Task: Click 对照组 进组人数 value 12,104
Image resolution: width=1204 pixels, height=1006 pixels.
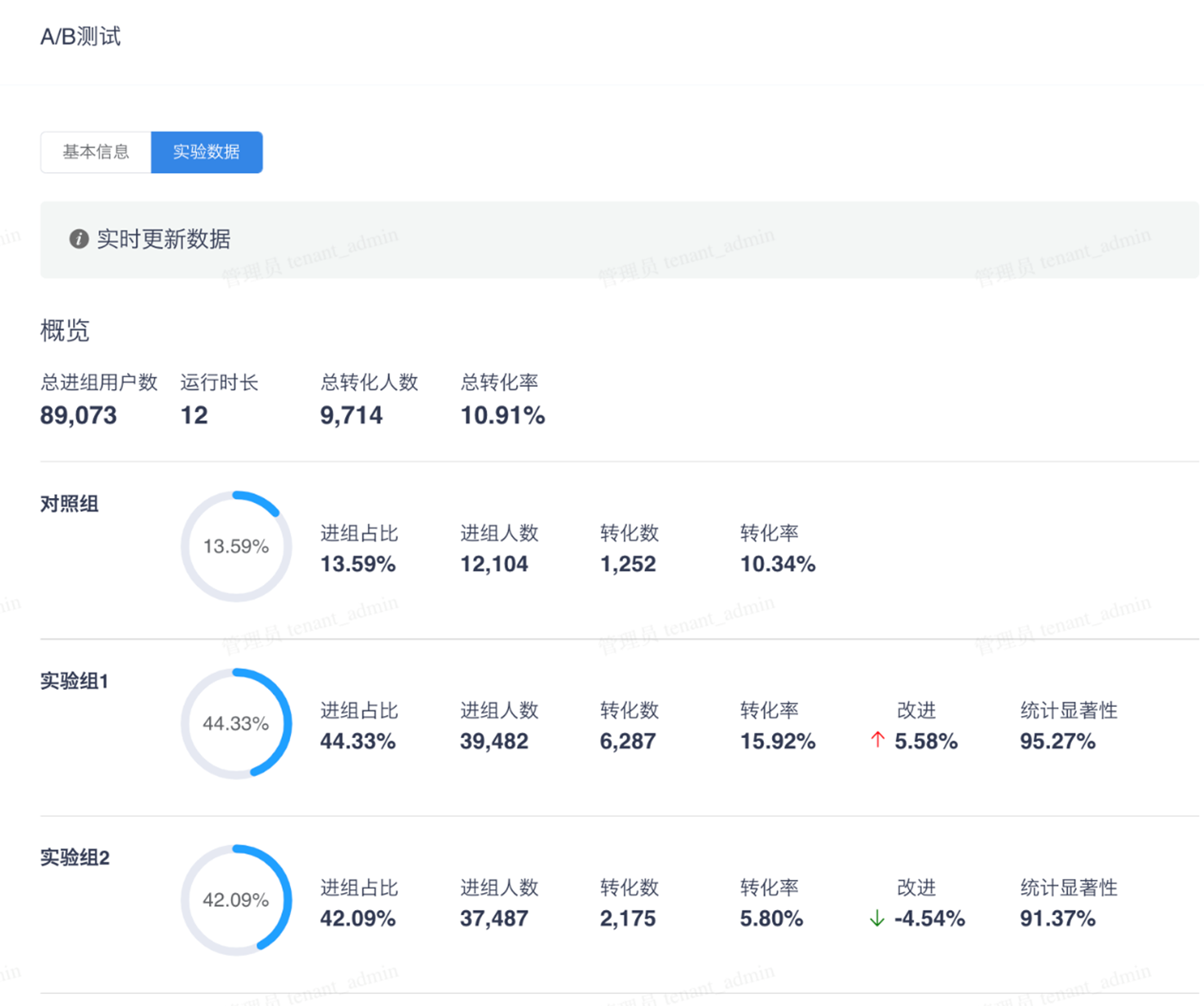Action: (x=494, y=564)
